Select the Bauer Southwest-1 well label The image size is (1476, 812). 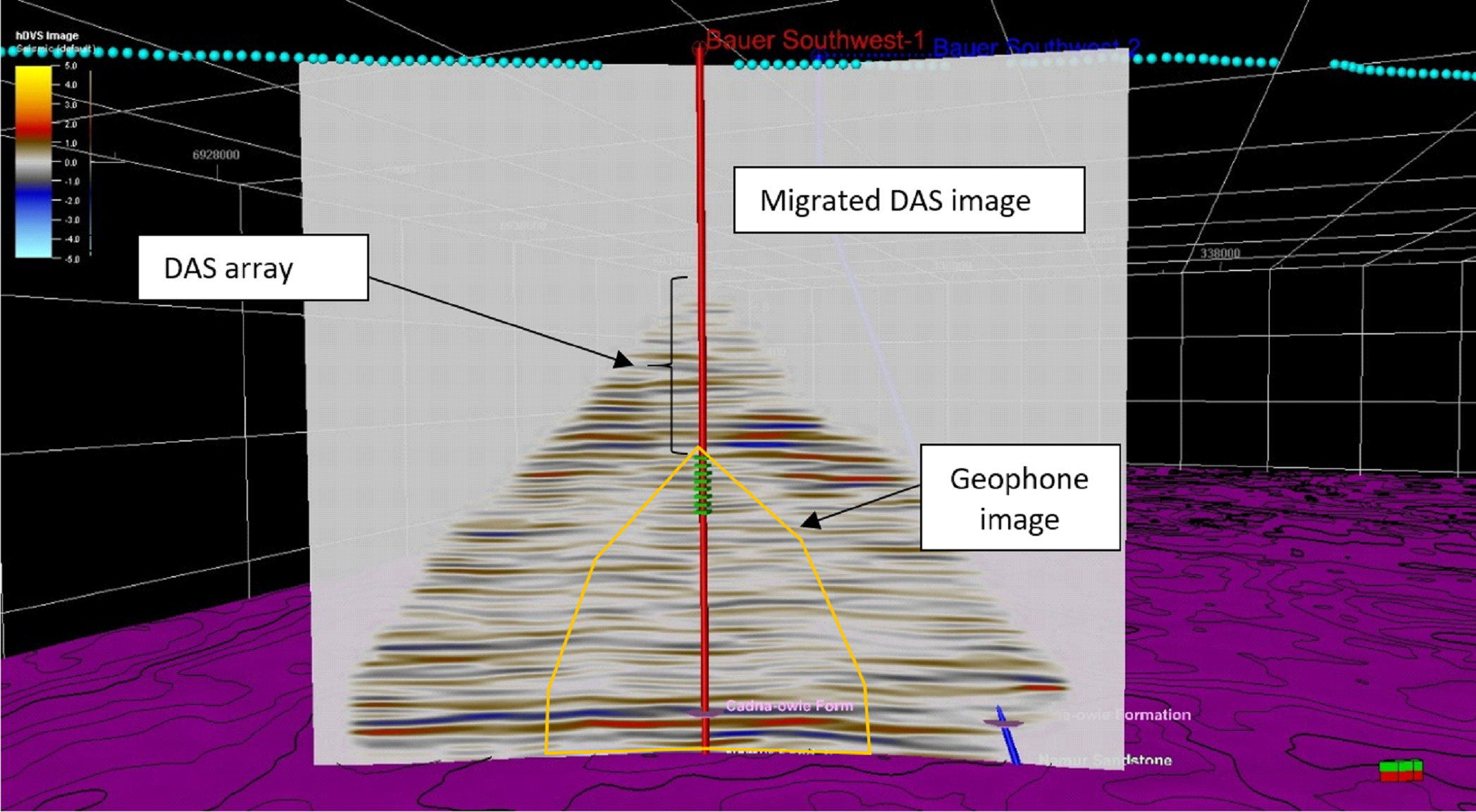(x=814, y=40)
